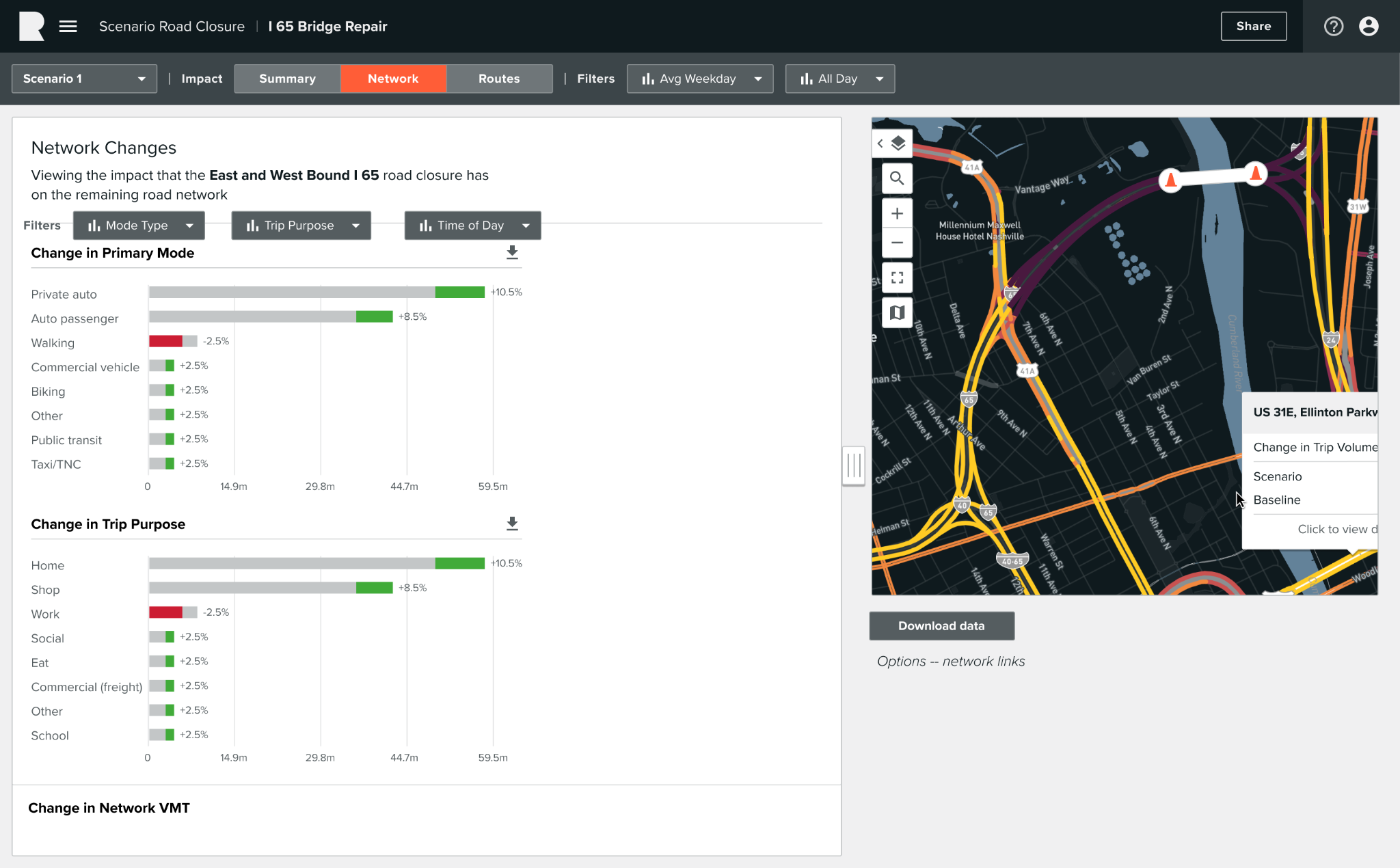Expand the Scenario 1 dropdown
Screen dimensions: 1400x868
coord(84,79)
